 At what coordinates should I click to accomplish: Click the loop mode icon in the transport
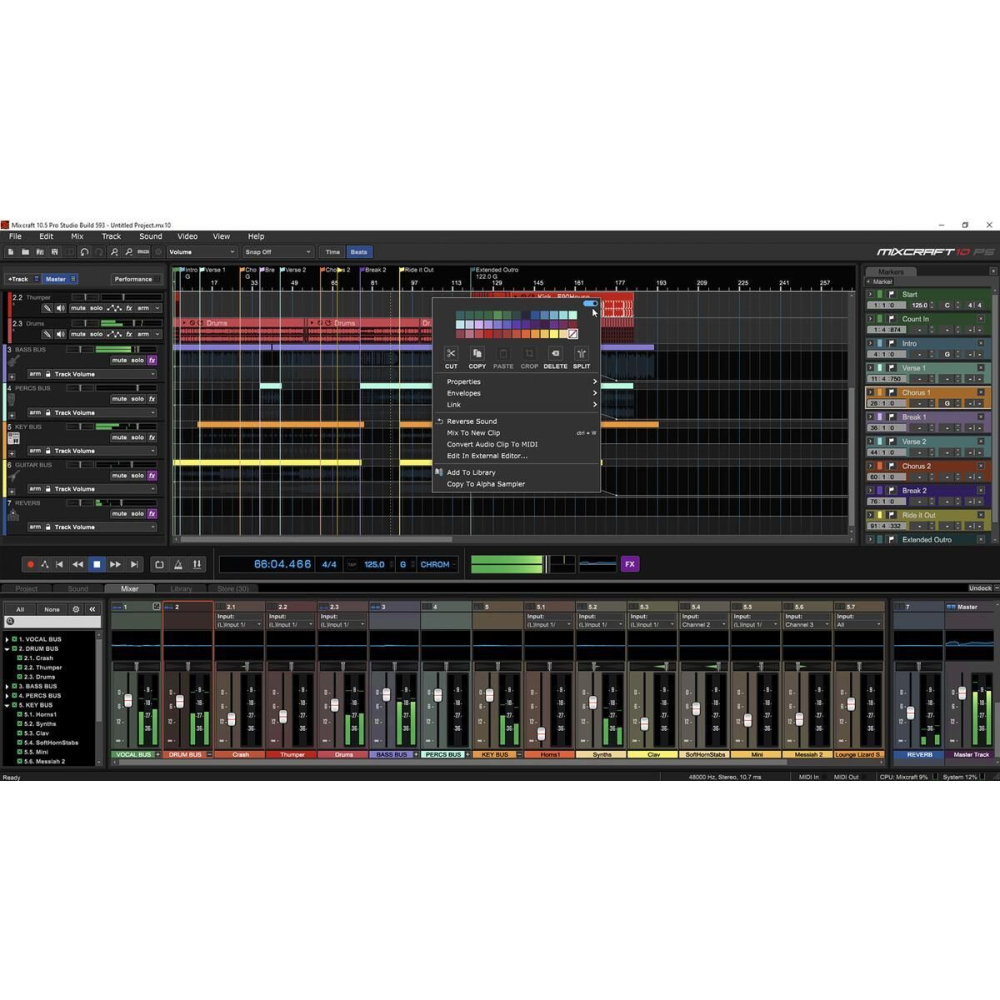[x=159, y=564]
